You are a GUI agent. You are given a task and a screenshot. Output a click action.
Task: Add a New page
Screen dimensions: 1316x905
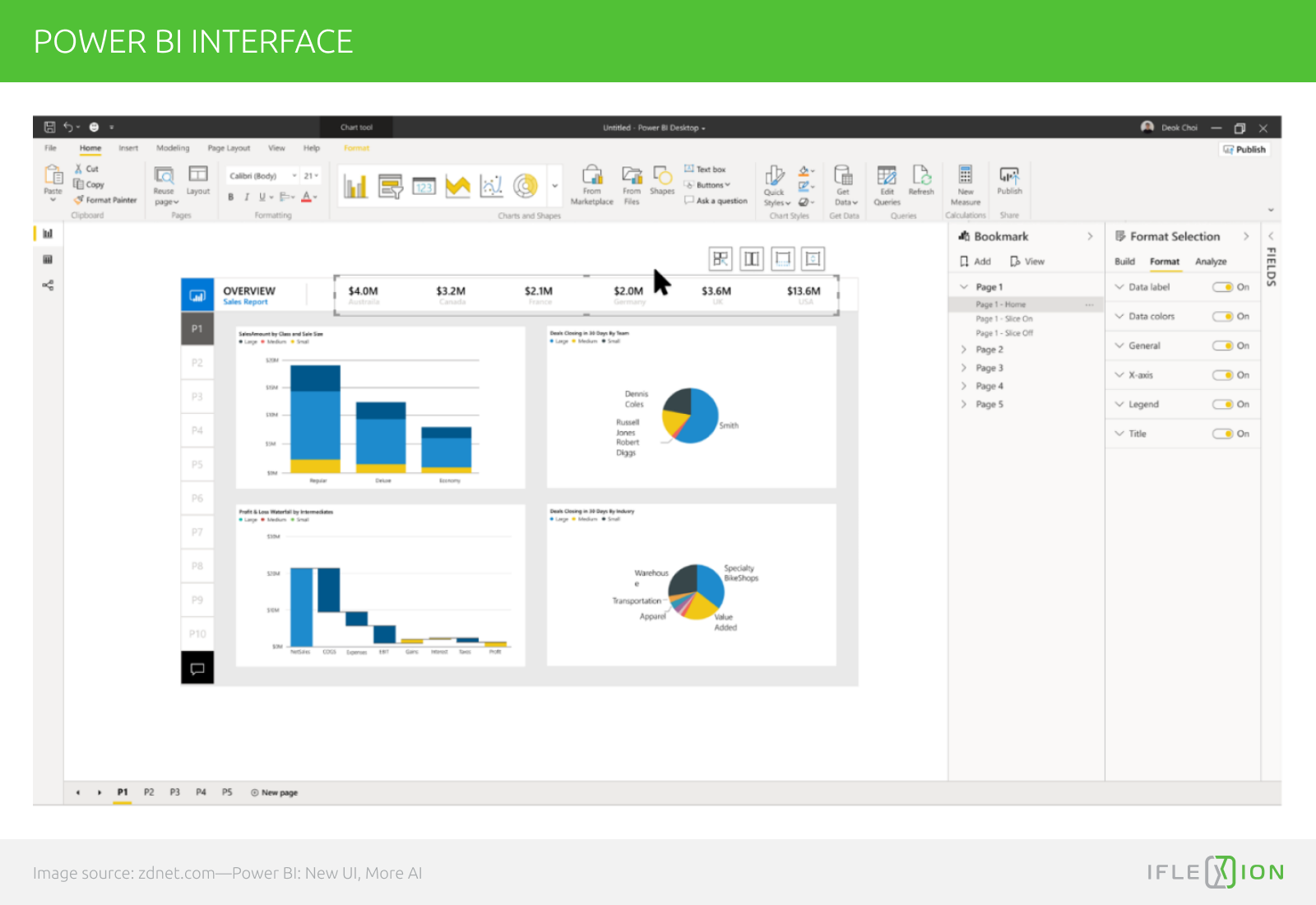pos(274,793)
